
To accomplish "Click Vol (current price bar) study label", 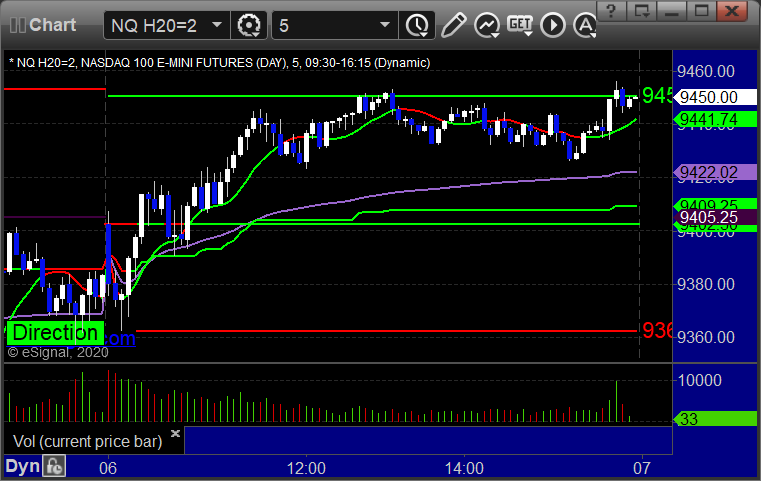I will 87,441.
